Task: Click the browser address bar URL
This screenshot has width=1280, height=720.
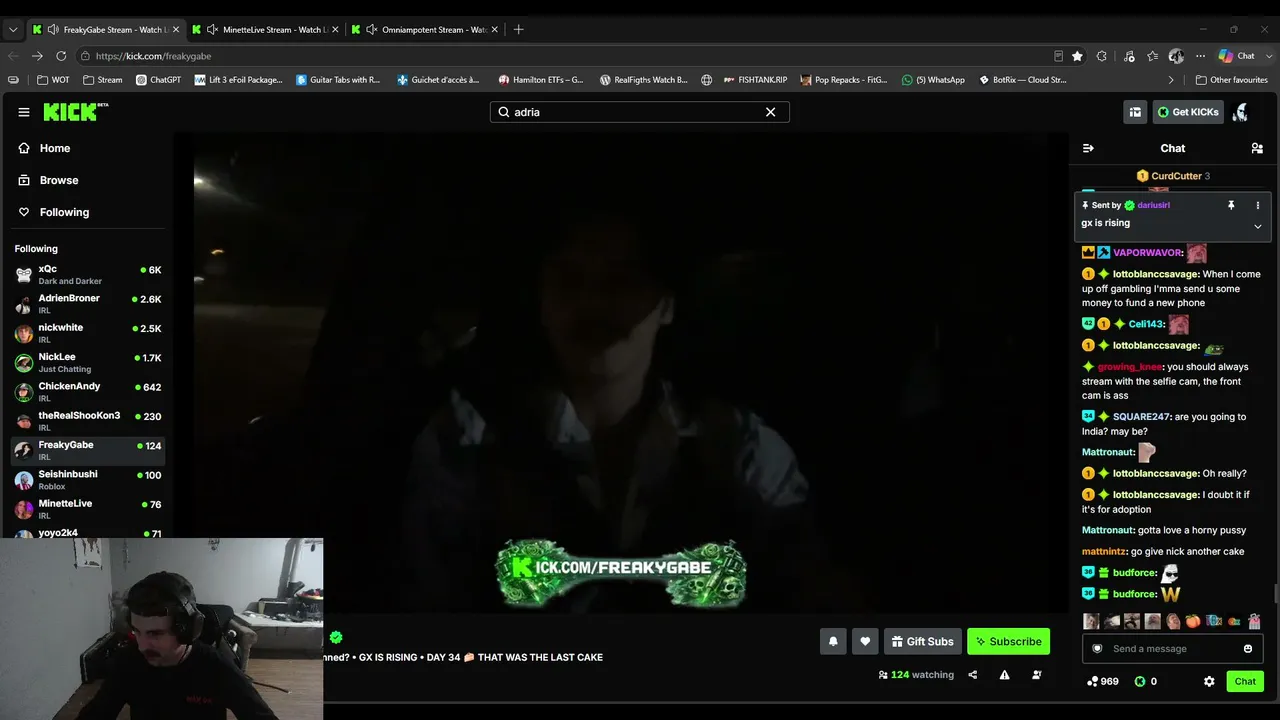Action: point(154,56)
